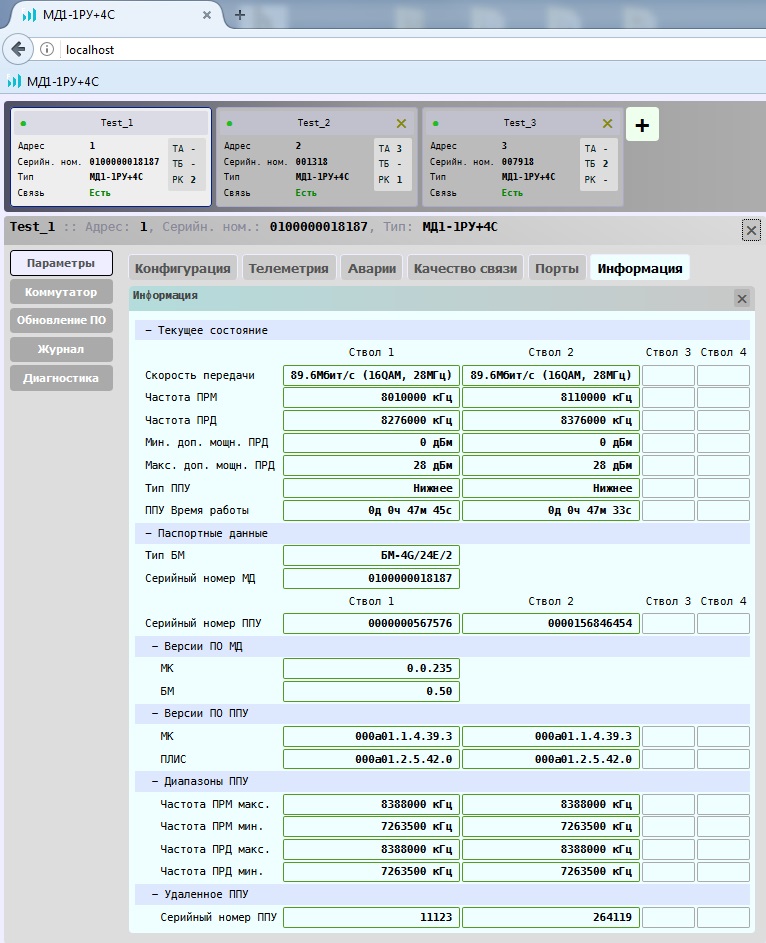Image resolution: width=766 pixels, height=943 pixels.
Task: Remove the Test_2 device card
Action: coord(401,123)
